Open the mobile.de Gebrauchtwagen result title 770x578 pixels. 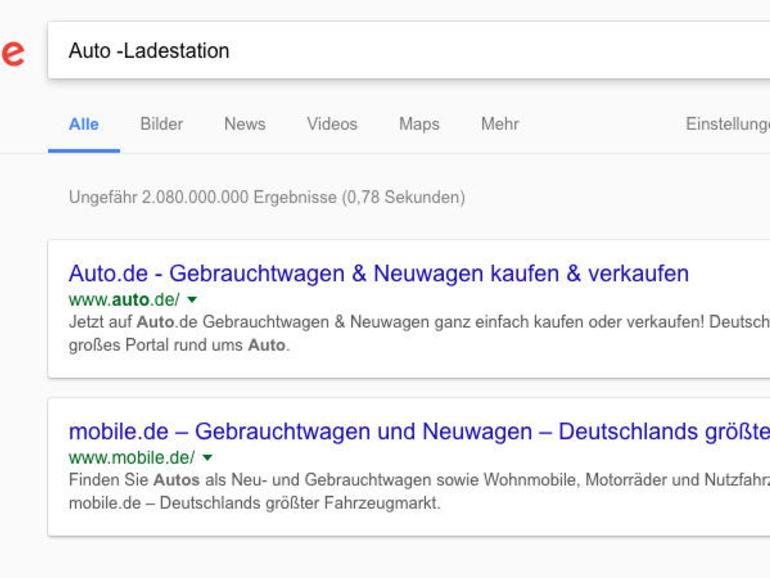click(419, 432)
